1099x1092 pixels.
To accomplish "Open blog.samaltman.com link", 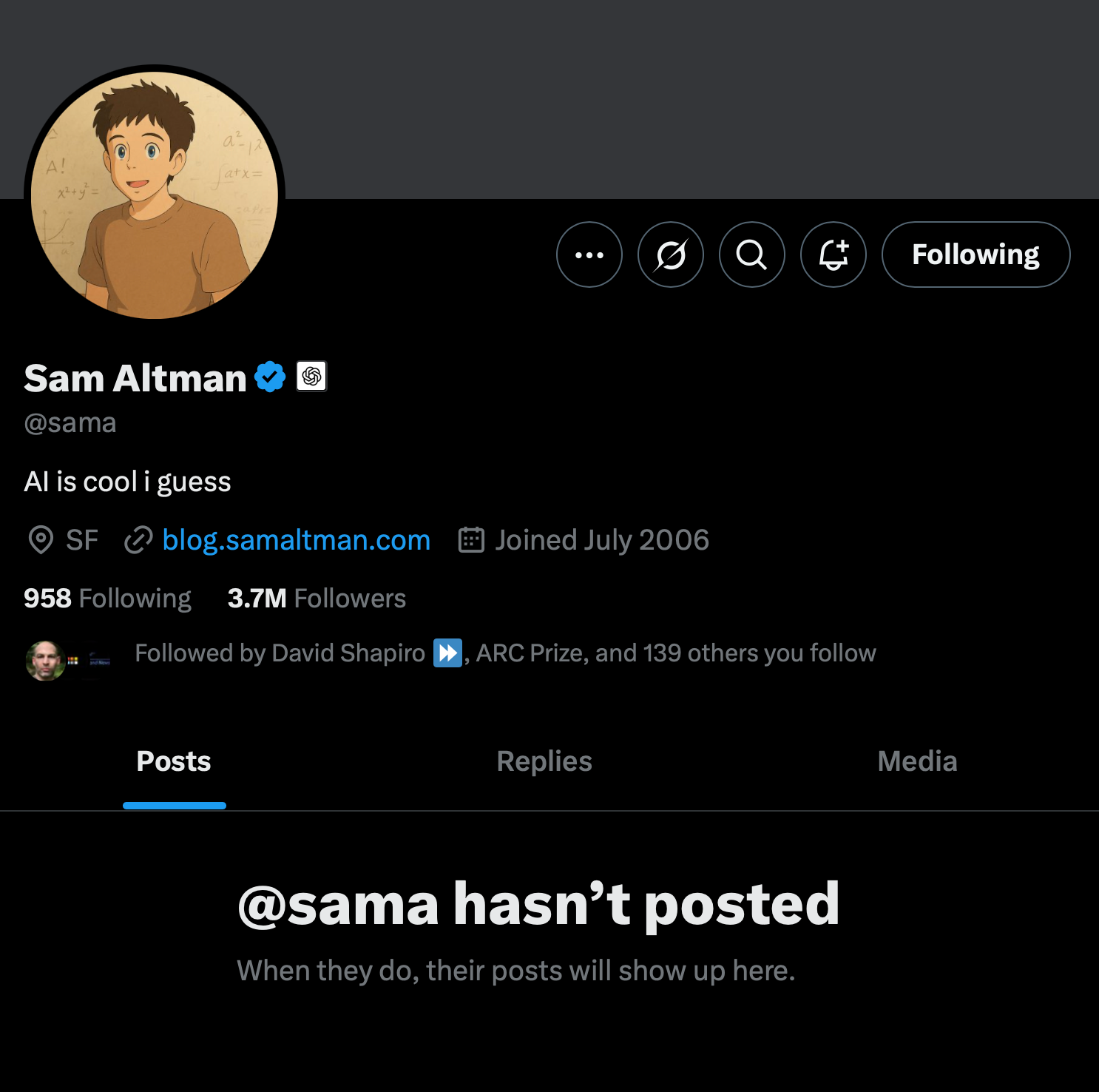I will coord(296,540).
